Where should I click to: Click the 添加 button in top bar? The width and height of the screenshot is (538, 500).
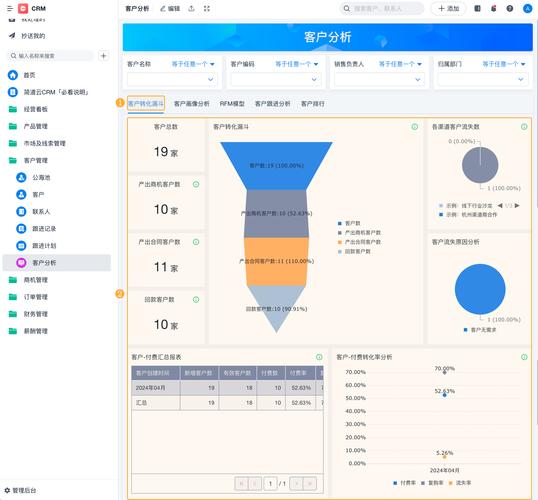(448, 9)
